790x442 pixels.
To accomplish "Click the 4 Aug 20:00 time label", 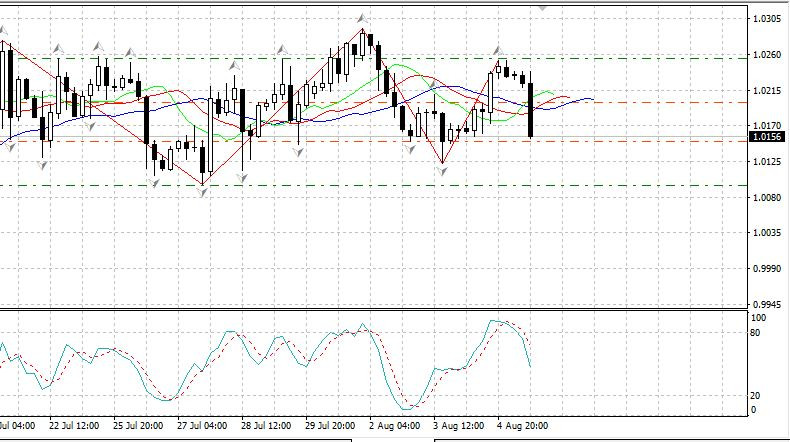I will pos(522,426).
